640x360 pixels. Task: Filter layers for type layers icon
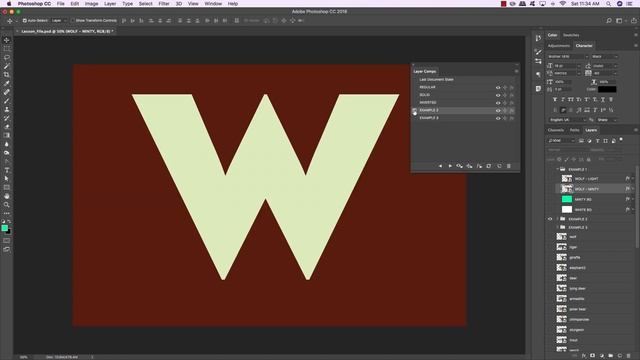[598, 141]
